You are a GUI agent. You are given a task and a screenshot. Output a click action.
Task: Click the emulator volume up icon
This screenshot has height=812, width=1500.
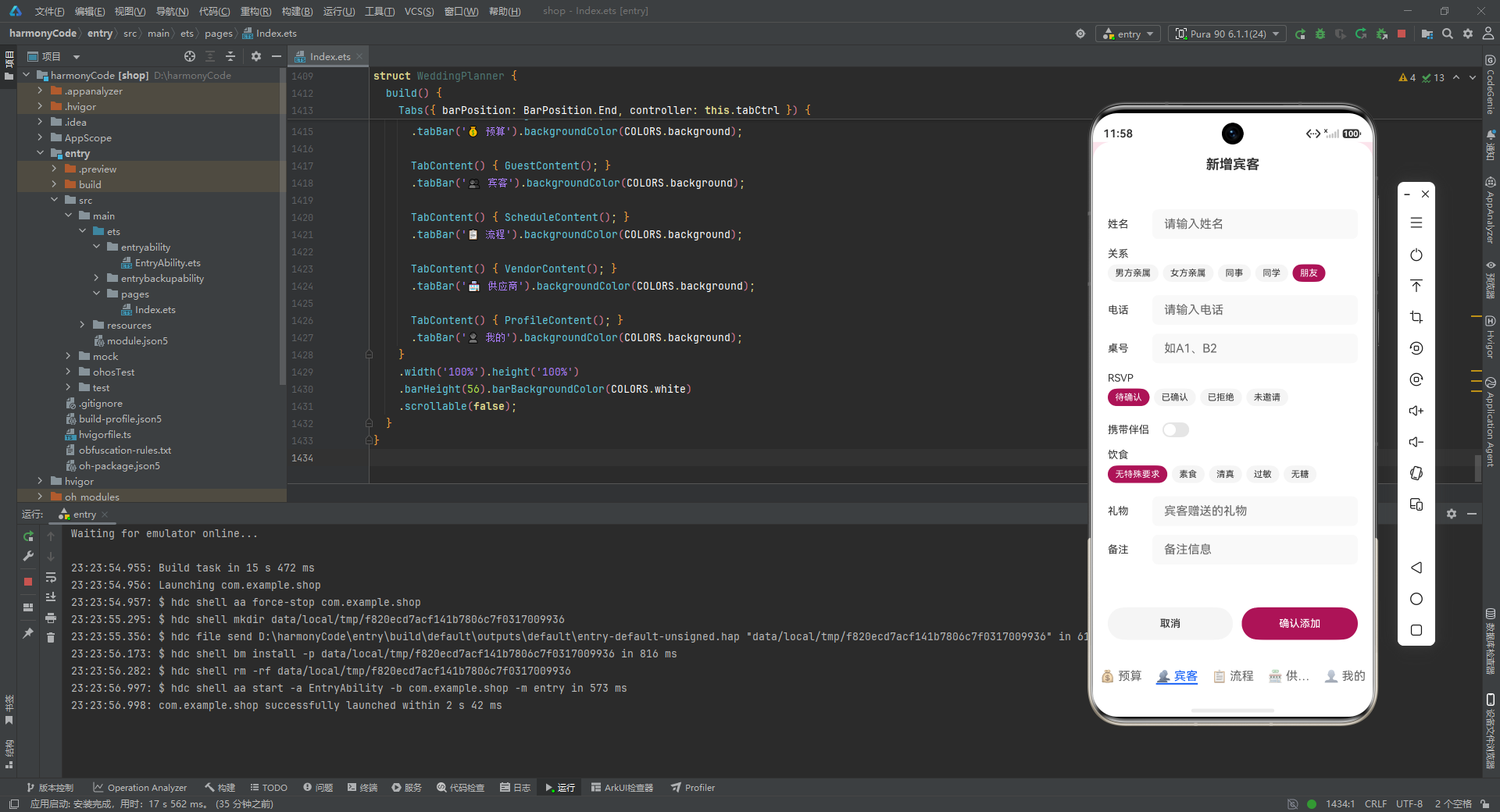1416,411
